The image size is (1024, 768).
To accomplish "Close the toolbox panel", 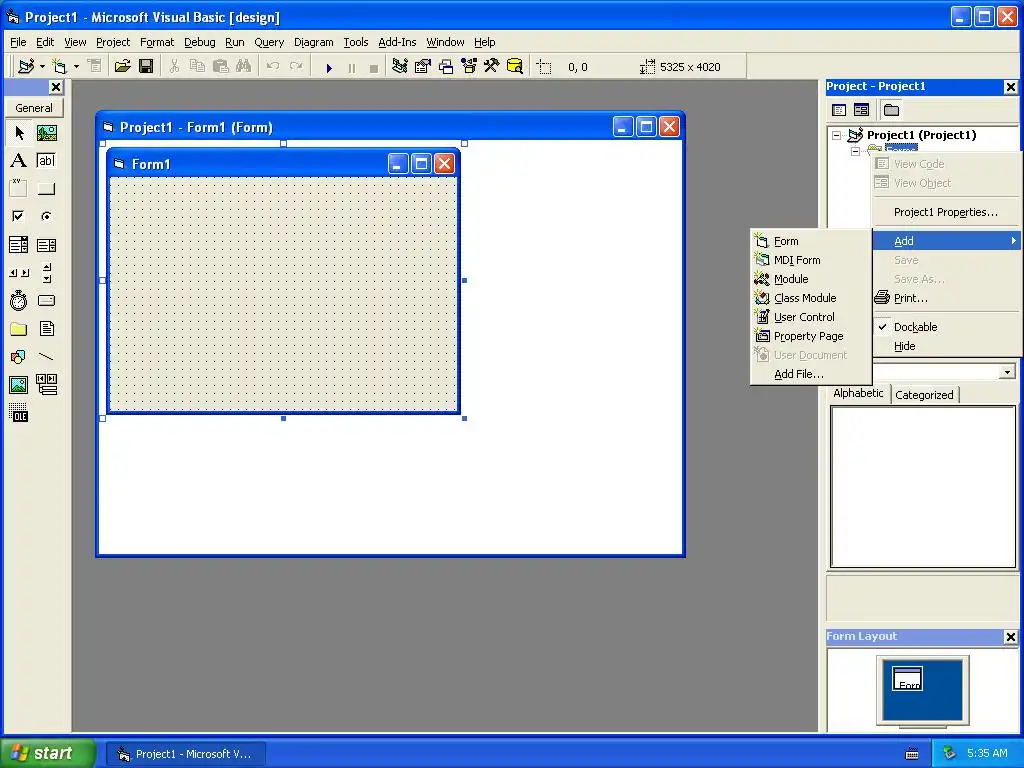I will pos(56,87).
